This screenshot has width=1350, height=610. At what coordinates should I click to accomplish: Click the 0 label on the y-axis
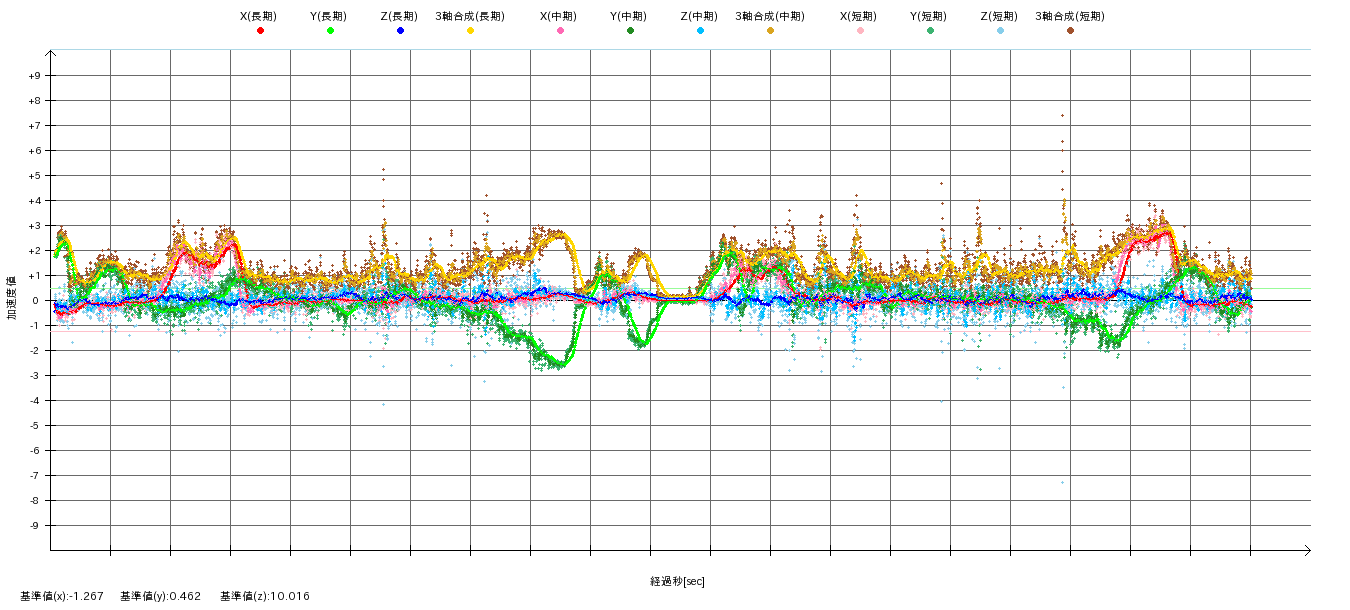click(36, 301)
